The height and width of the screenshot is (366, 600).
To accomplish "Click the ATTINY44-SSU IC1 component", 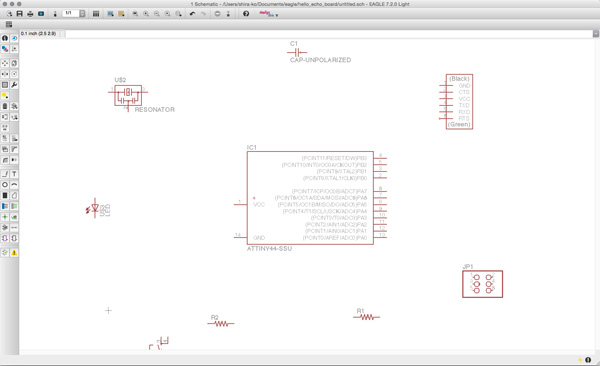I will pyautogui.click(x=310, y=198).
